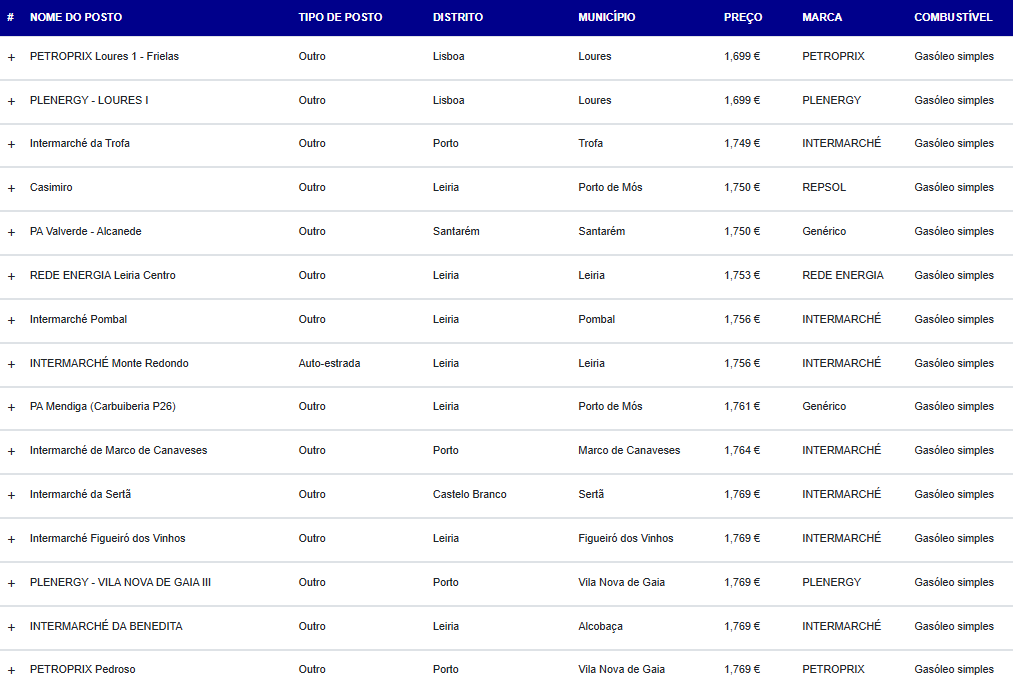Sort by PREÇO column header
The height and width of the screenshot is (690, 1013).
(743, 17)
